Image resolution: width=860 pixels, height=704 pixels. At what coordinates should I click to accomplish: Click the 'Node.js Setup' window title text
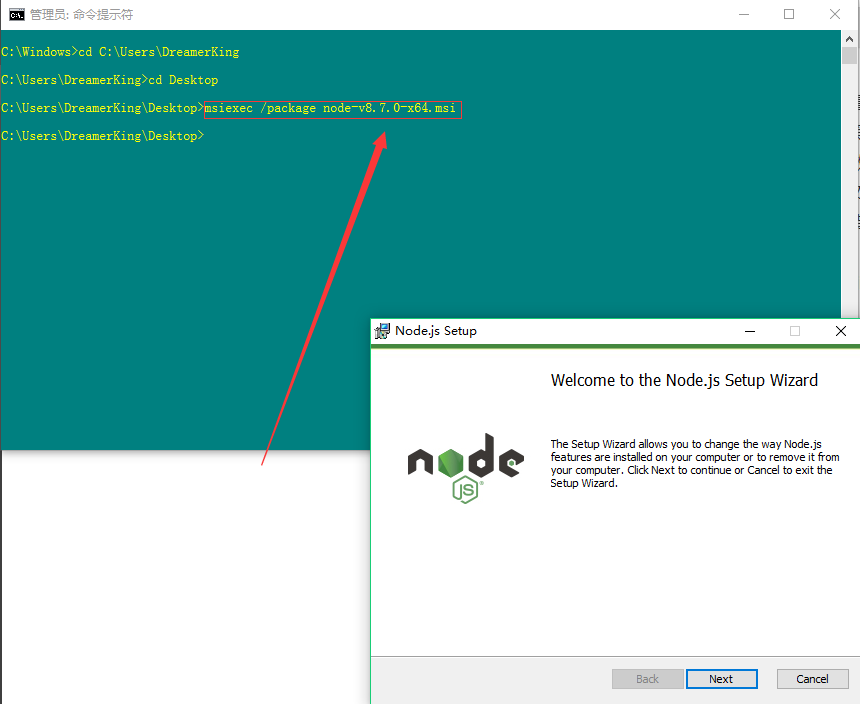[436, 331]
